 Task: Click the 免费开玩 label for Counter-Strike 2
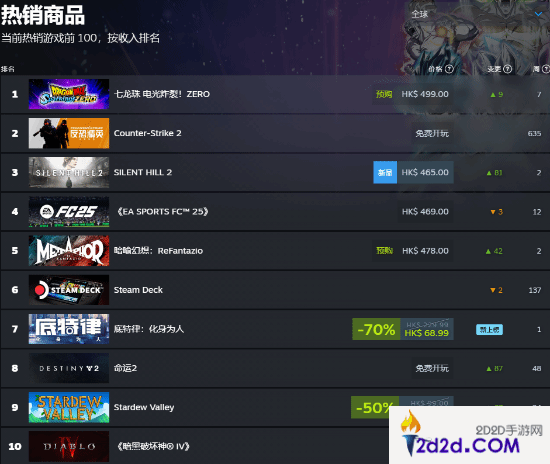432,133
